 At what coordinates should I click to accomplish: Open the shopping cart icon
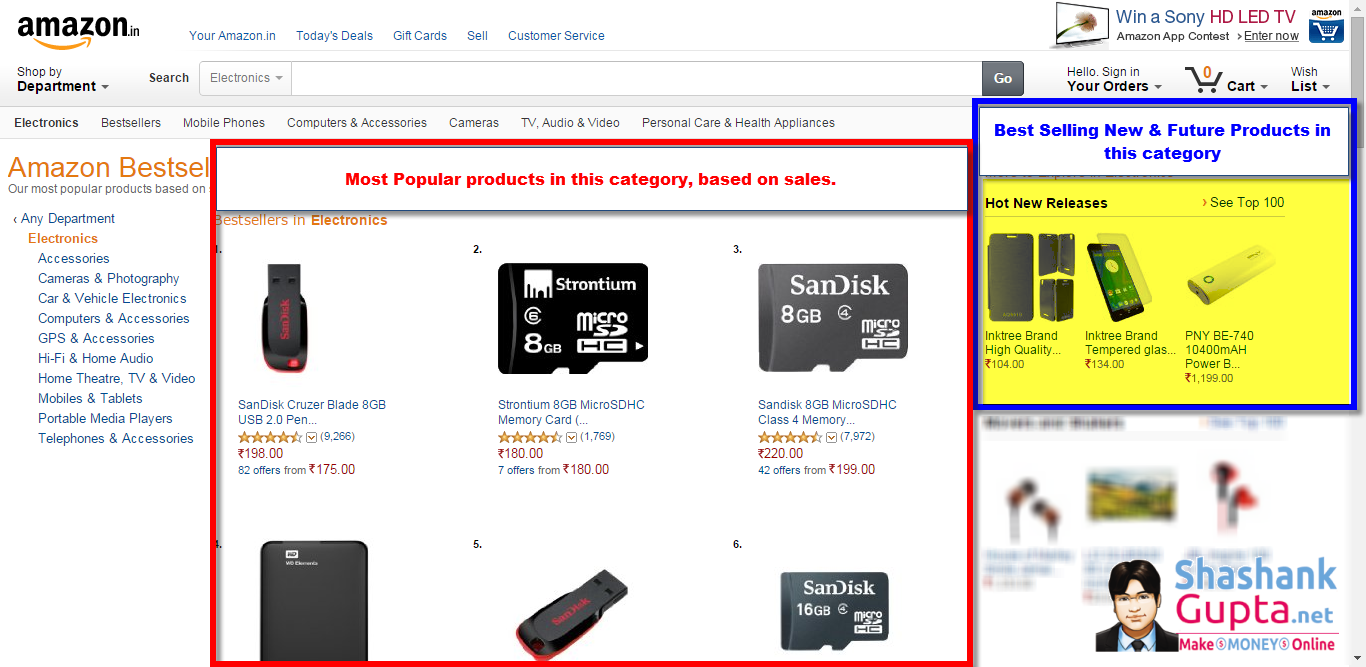(1203, 79)
